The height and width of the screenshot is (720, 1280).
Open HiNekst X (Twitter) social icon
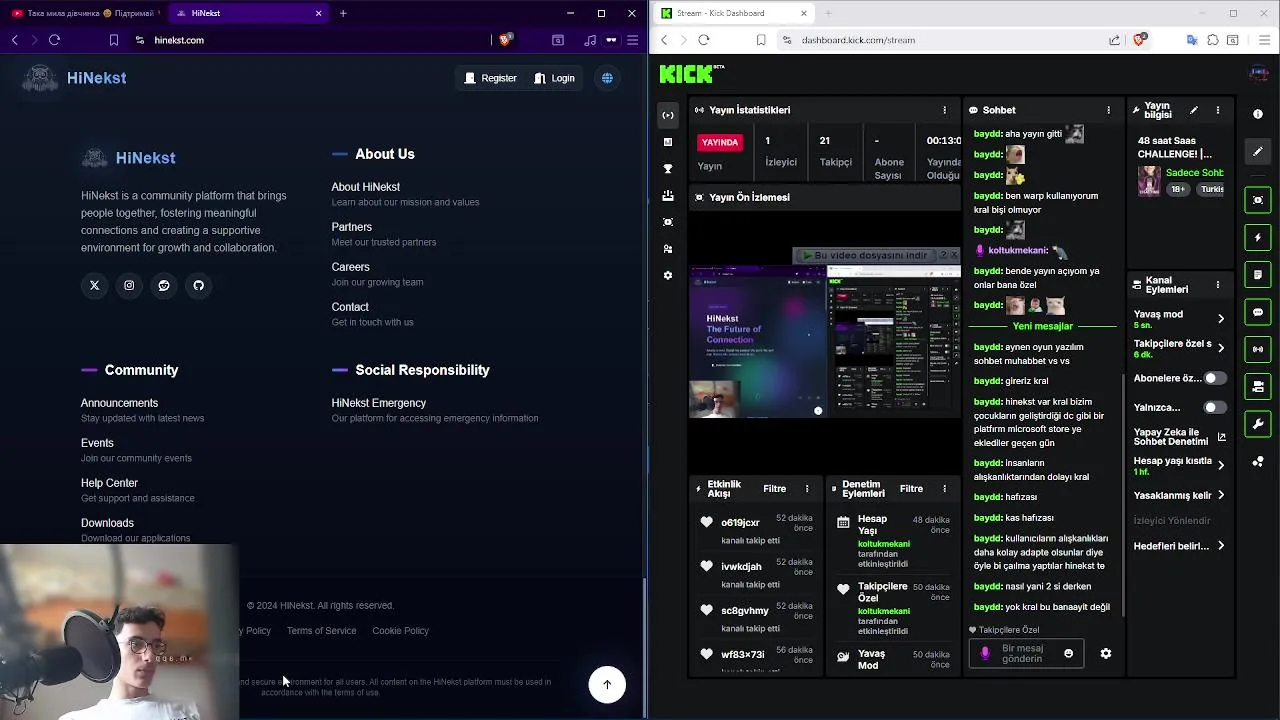tap(95, 286)
